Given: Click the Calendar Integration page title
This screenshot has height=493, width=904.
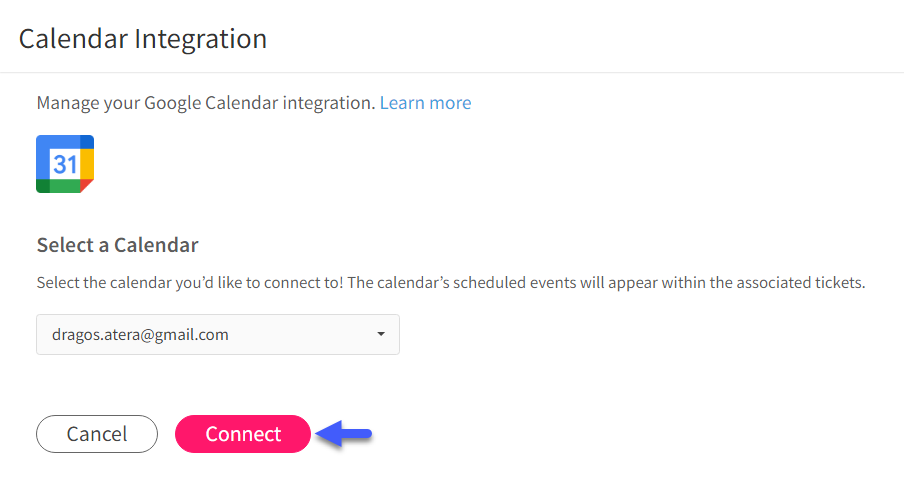Looking at the screenshot, I should pyautogui.click(x=143, y=39).
